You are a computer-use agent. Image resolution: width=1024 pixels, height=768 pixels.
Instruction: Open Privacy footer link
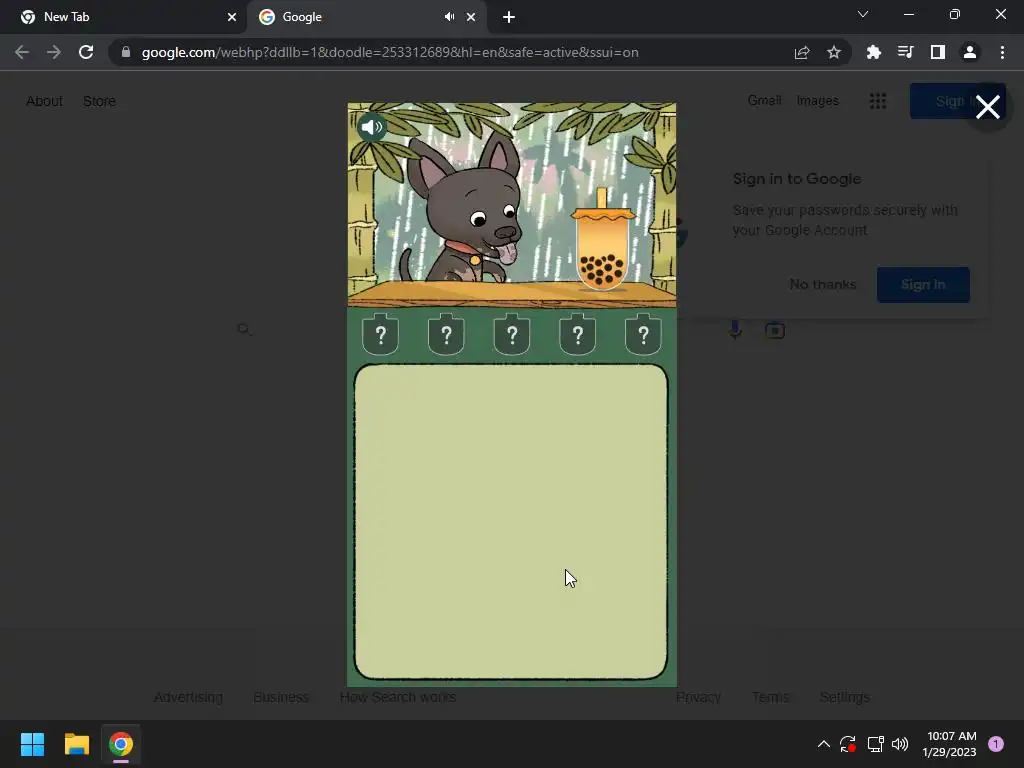point(698,697)
